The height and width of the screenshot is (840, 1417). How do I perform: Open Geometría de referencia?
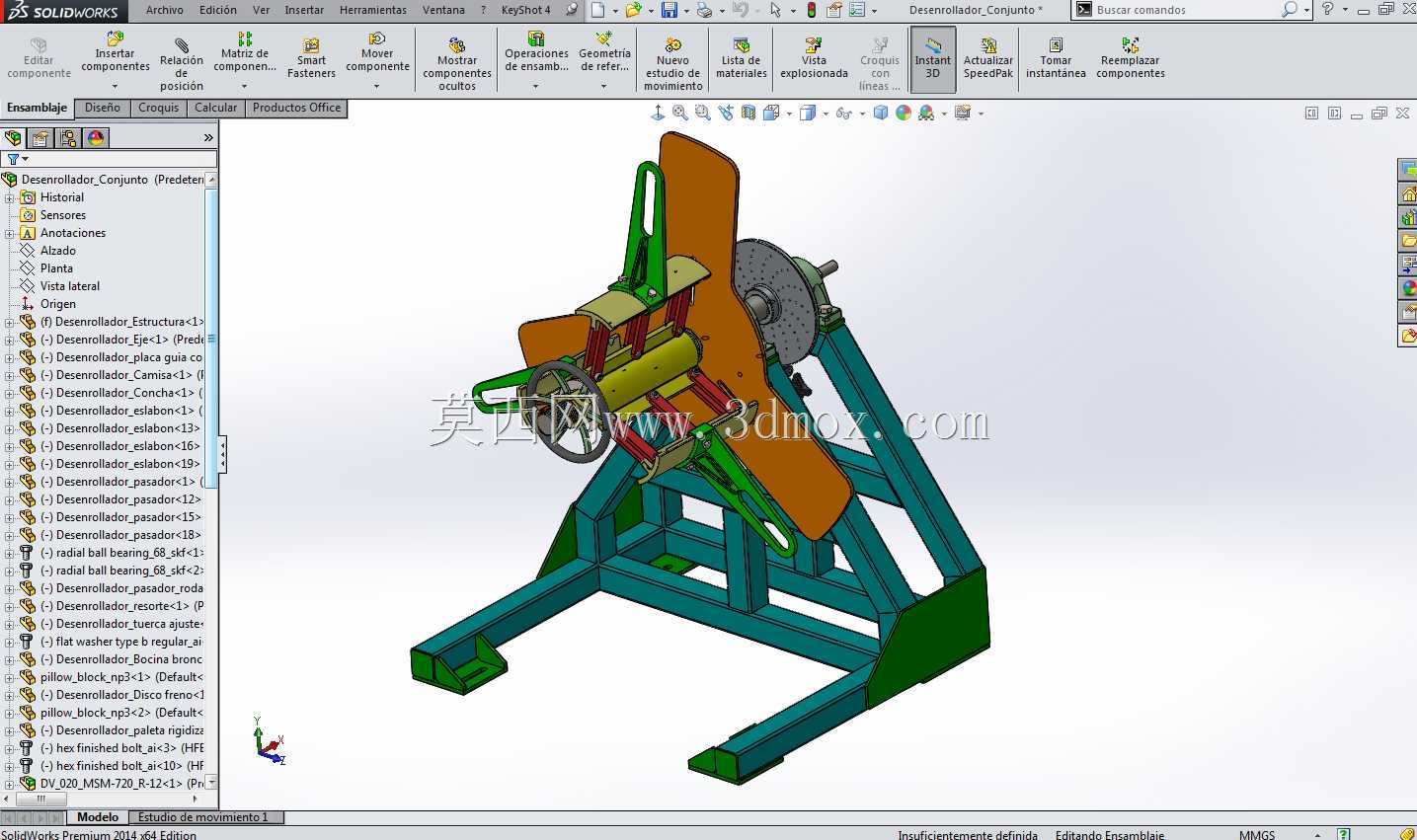[604, 54]
